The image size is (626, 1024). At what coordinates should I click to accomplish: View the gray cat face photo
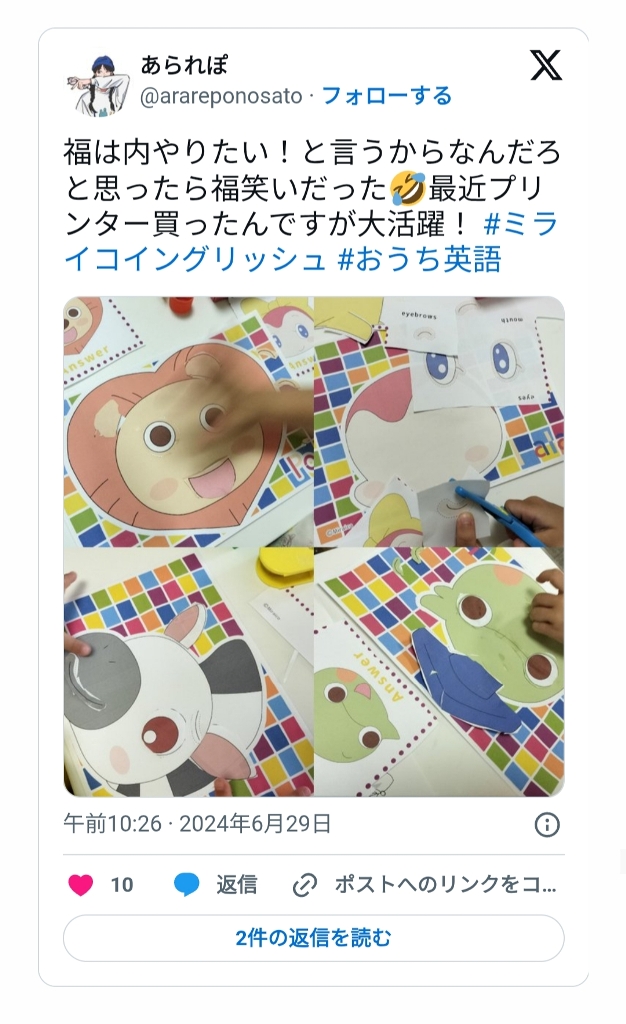coord(188,673)
